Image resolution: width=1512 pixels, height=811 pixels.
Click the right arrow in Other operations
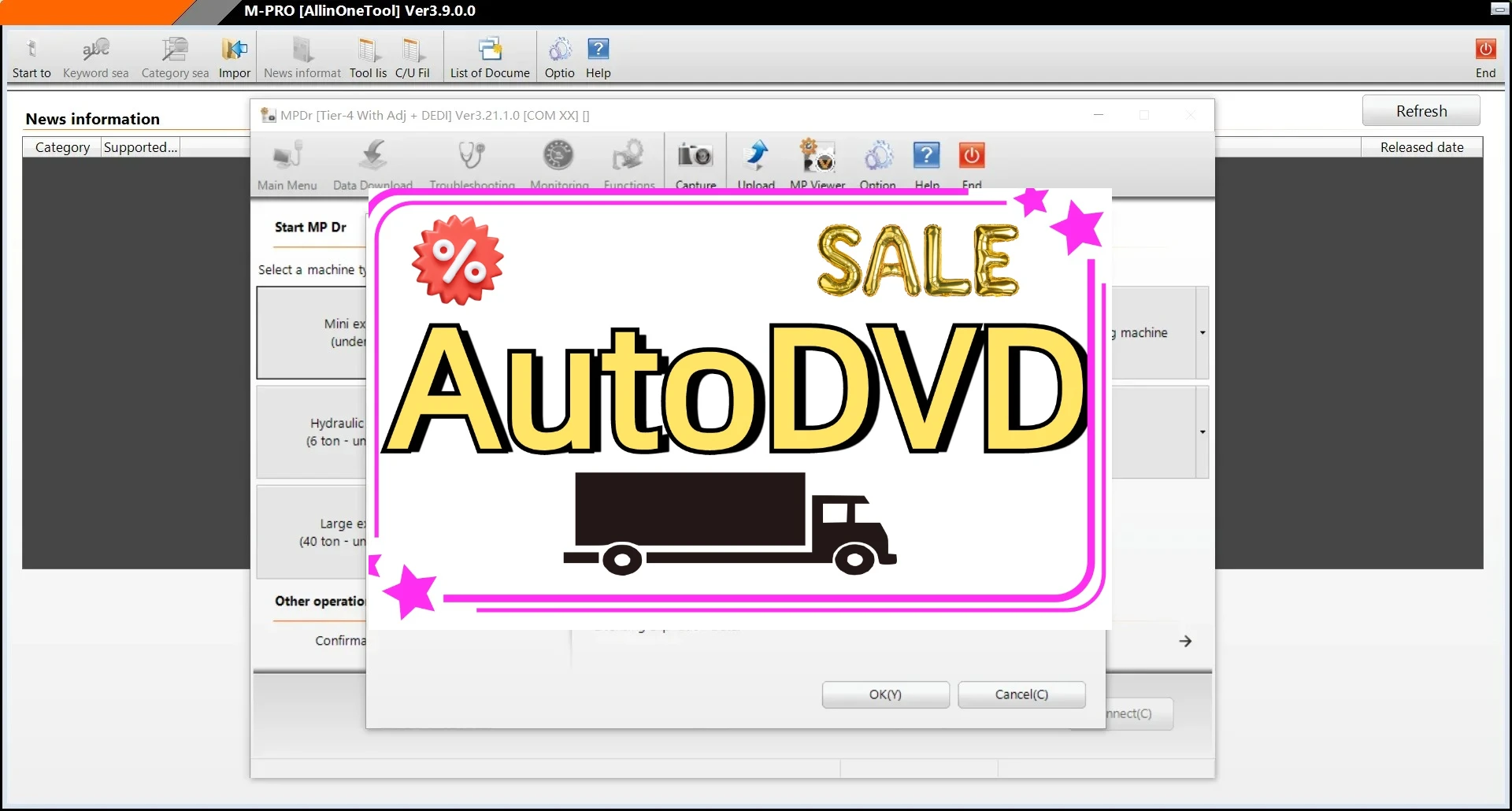tap(1185, 642)
